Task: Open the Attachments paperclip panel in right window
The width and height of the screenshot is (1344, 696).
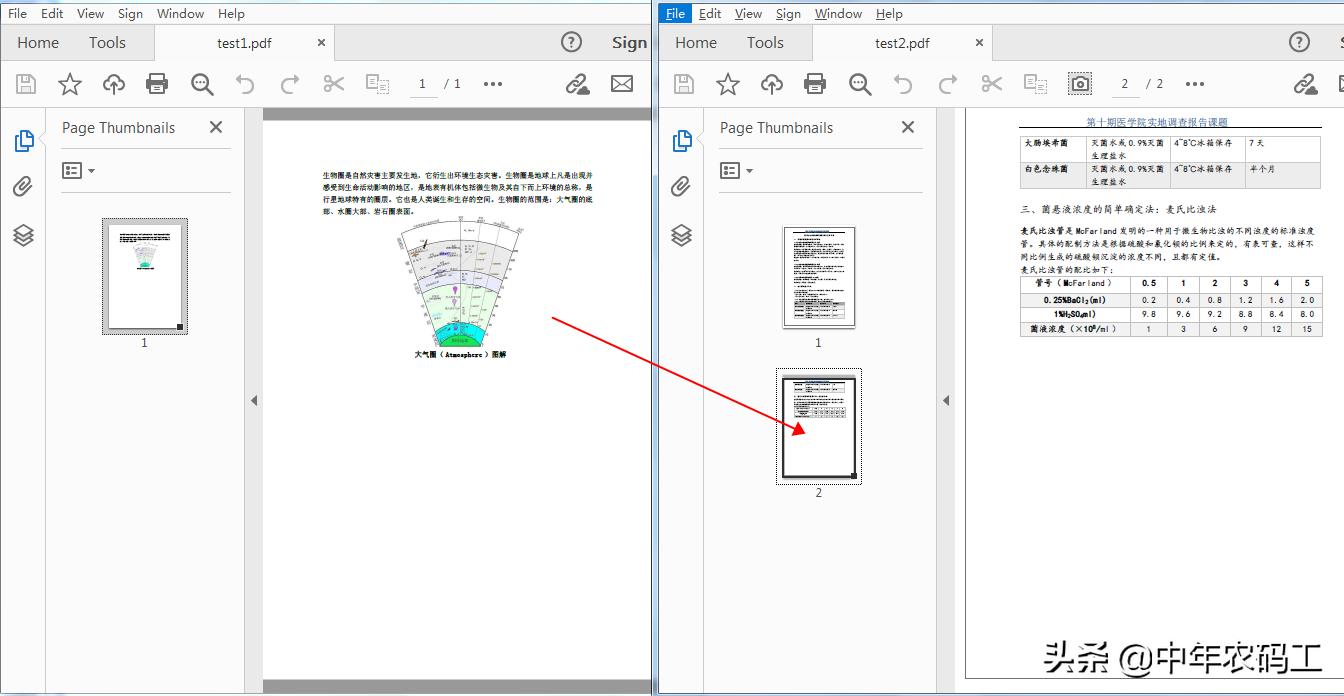Action: [x=681, y=187]
